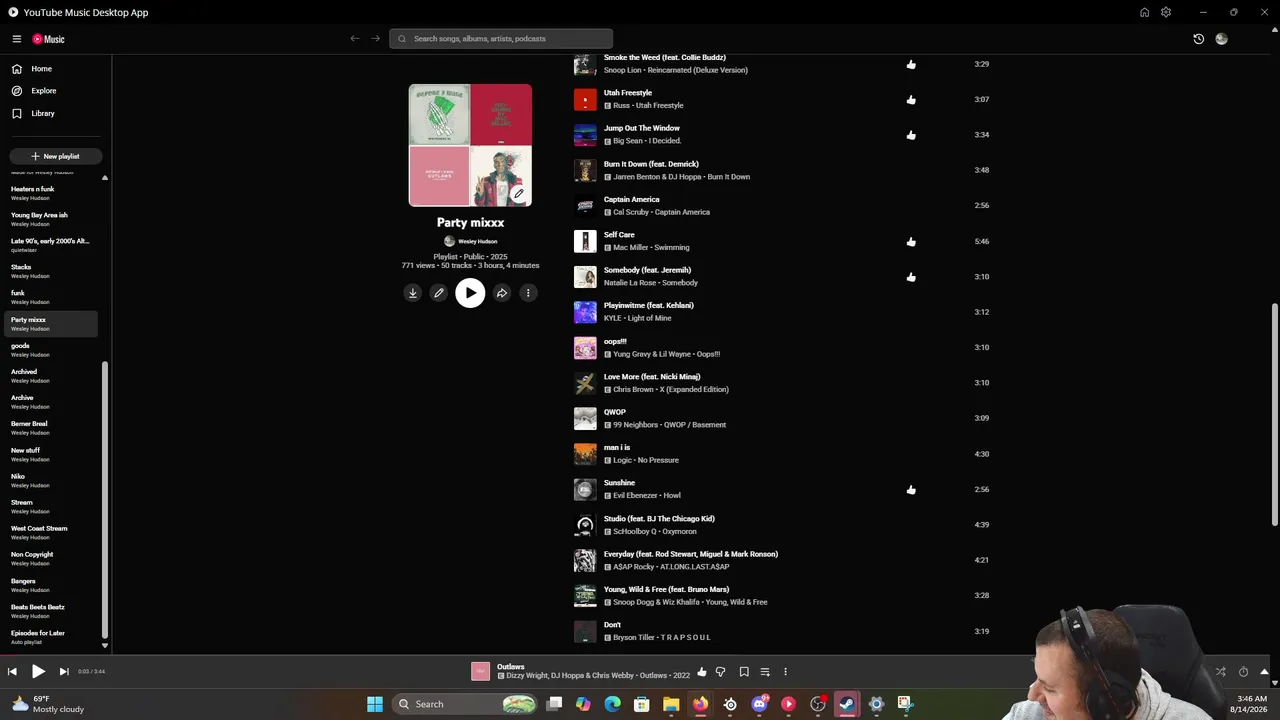Click the main page vertical scrollbar

click(1274, 412)
